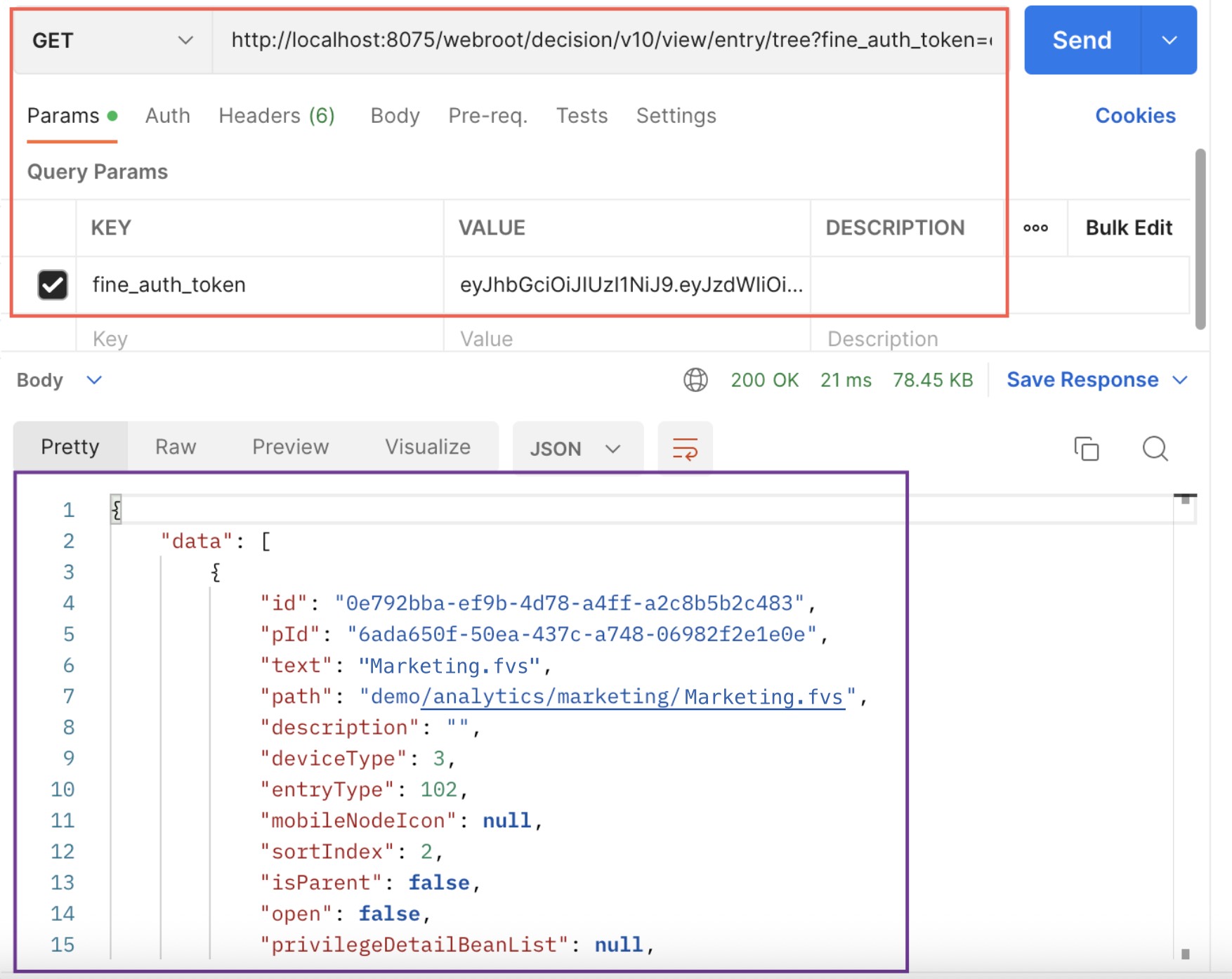Click line number 10 in the gutter
Image resolution: width=1232 pixels, height=979 pixels.
63,789
